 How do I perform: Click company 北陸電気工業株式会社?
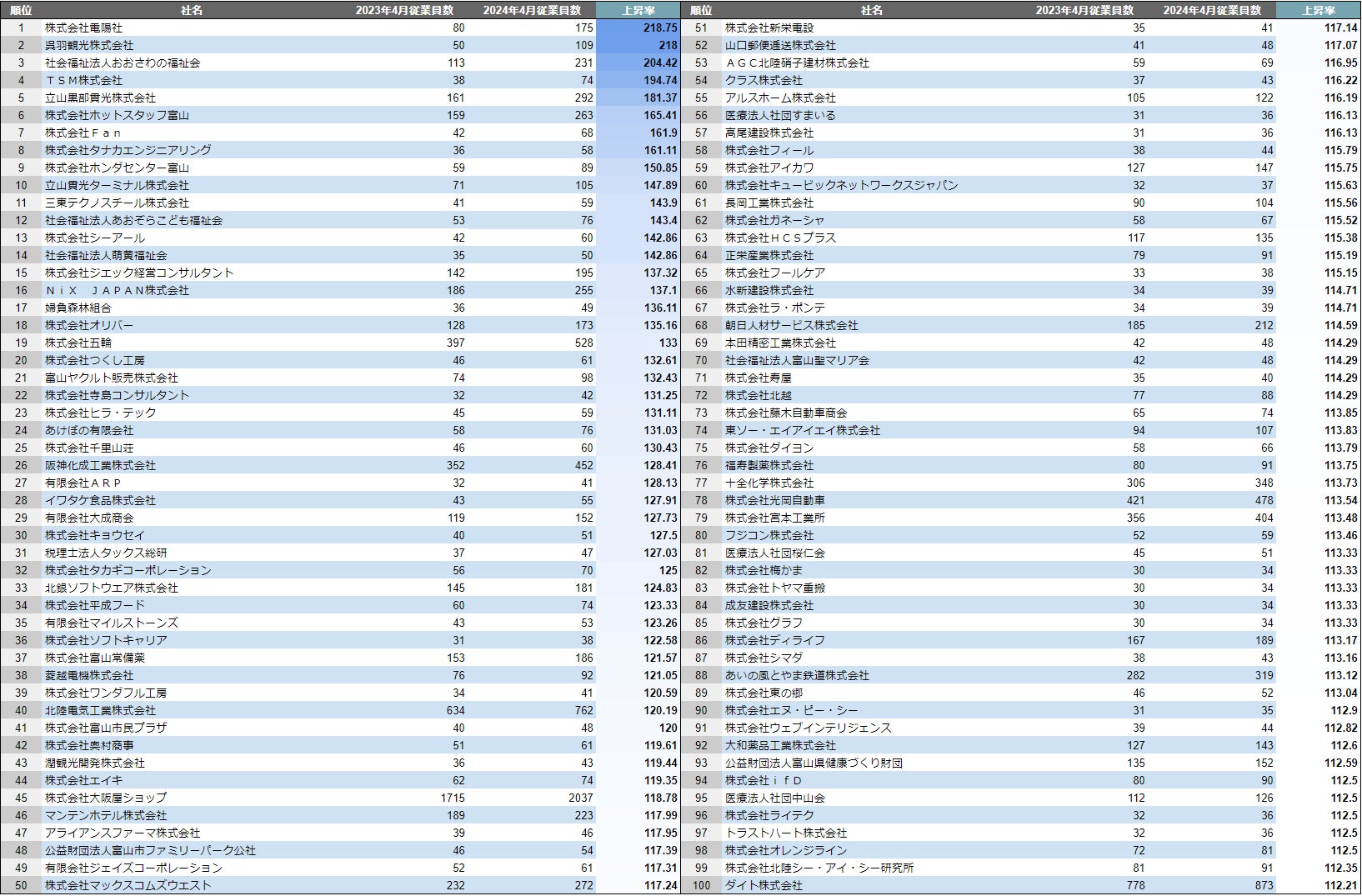pyautogui.click(x=100, y=710)
